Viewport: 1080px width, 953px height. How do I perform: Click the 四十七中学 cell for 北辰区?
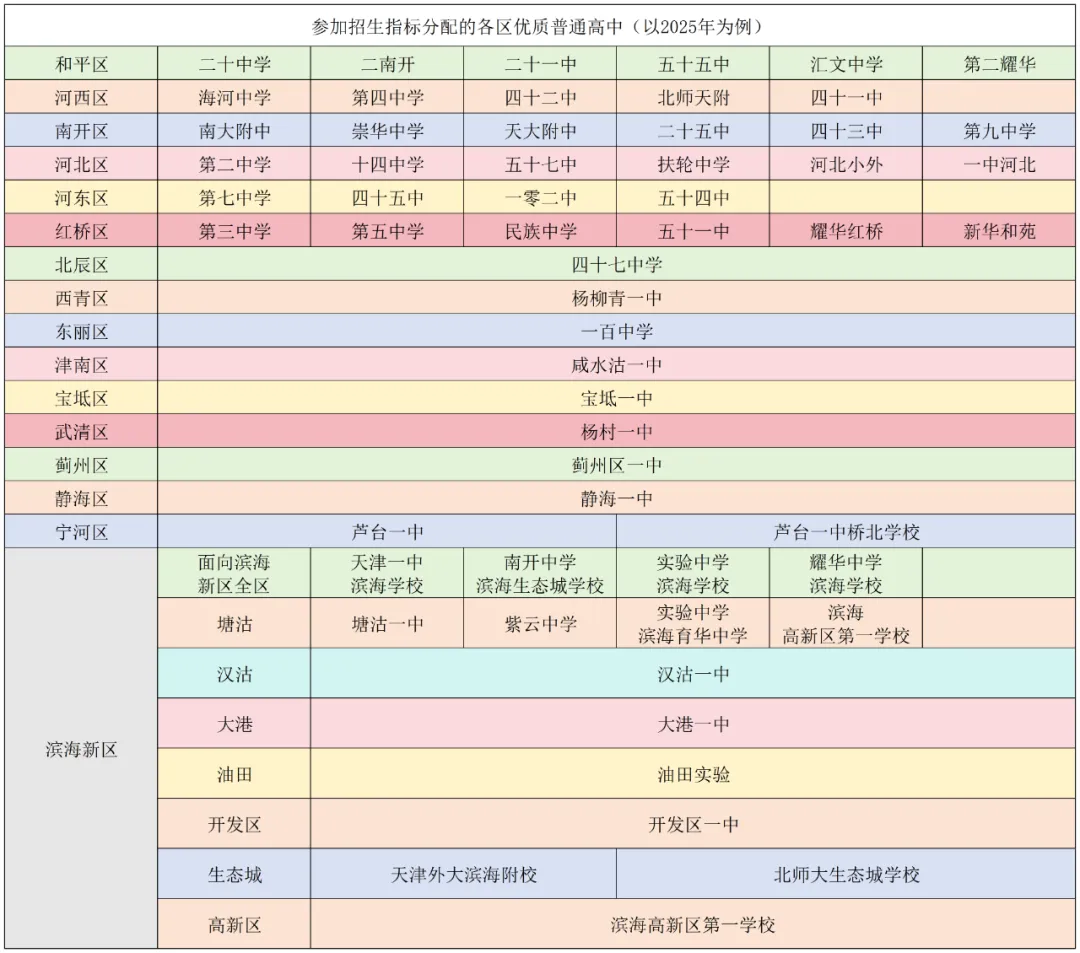click(618, 264)
